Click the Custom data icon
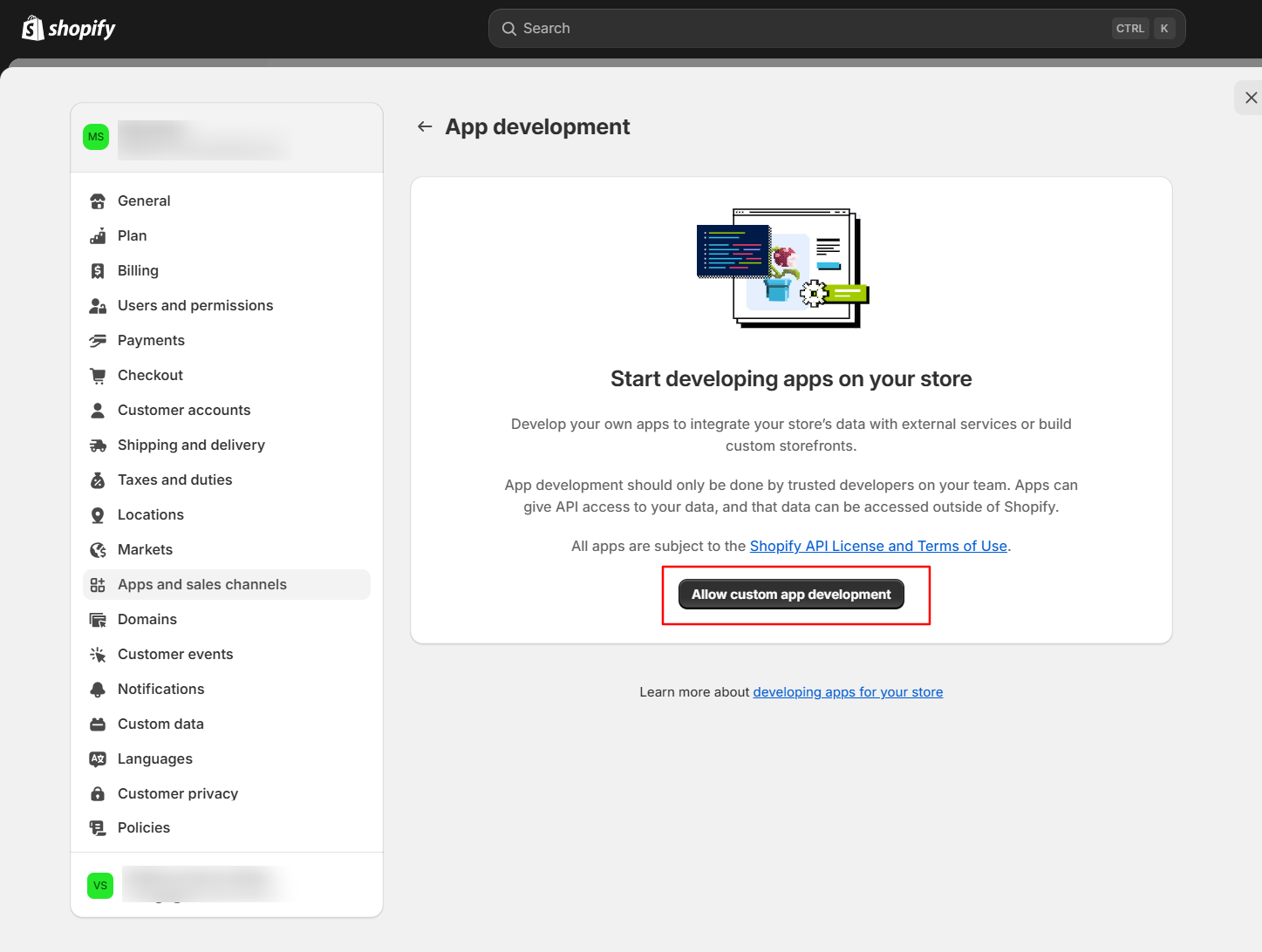 click(x=98, y=724)
